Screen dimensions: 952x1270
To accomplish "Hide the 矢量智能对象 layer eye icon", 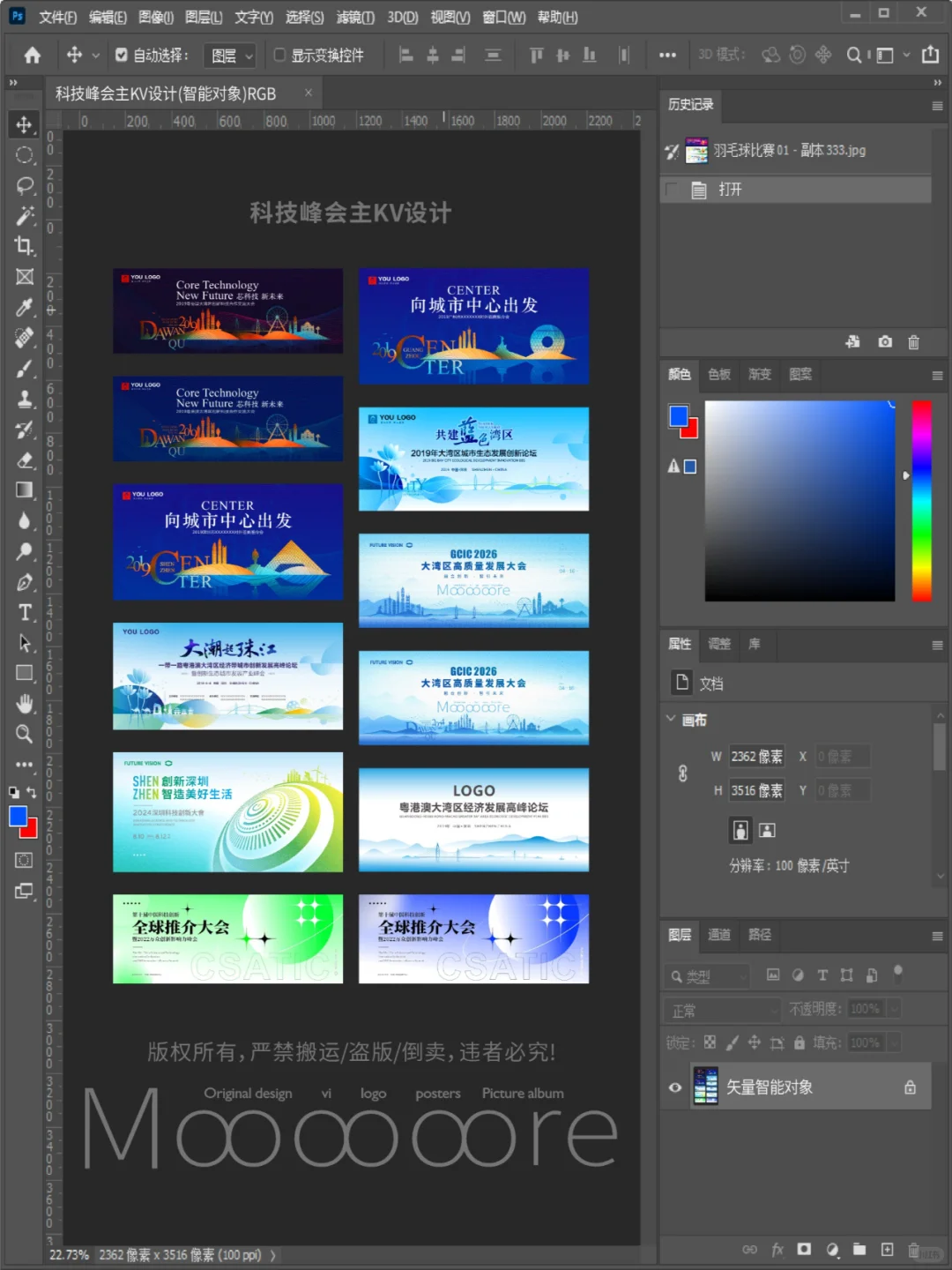I will point(675,1087).
